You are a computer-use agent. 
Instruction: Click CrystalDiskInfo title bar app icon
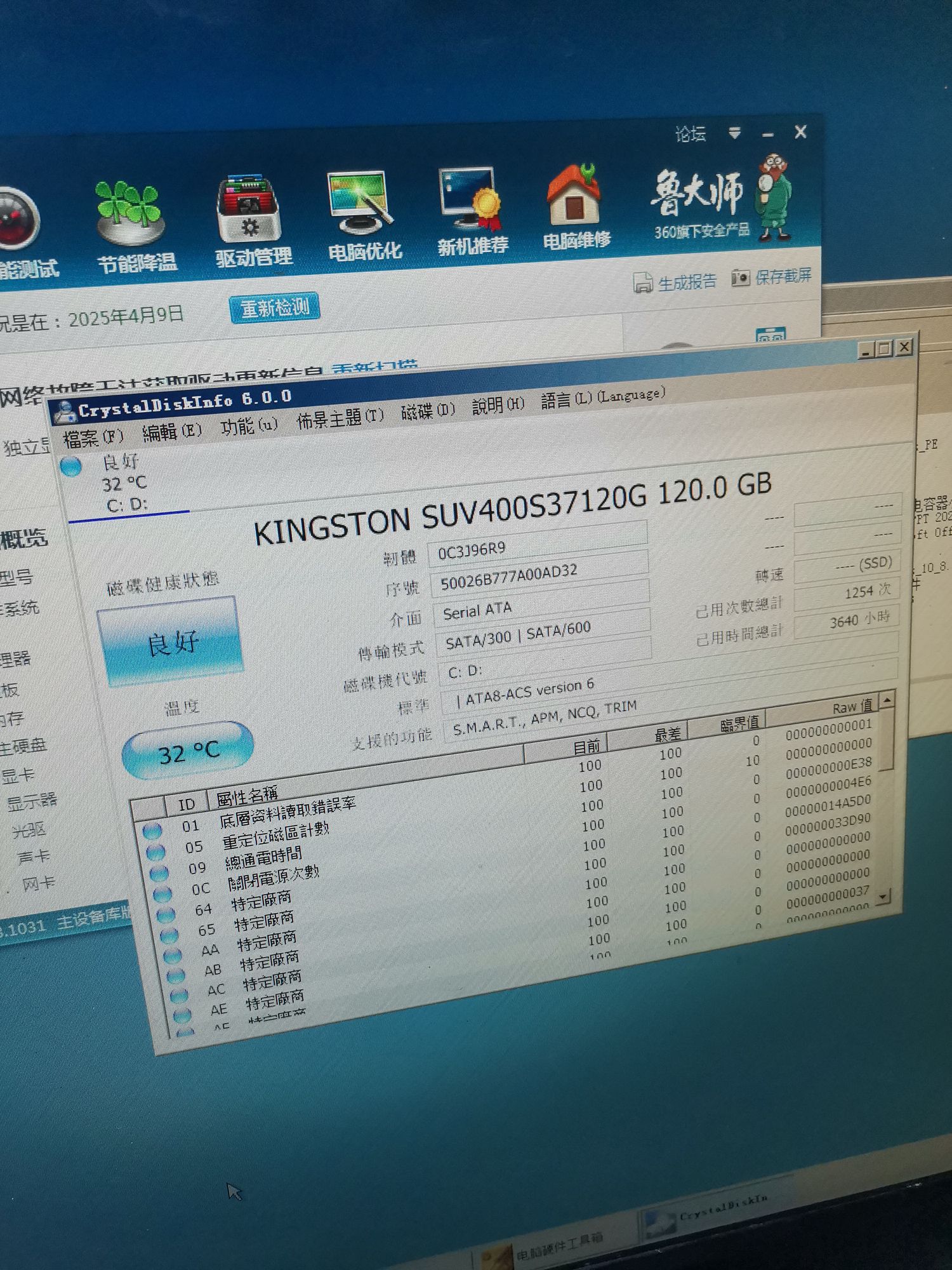[63, 413]
